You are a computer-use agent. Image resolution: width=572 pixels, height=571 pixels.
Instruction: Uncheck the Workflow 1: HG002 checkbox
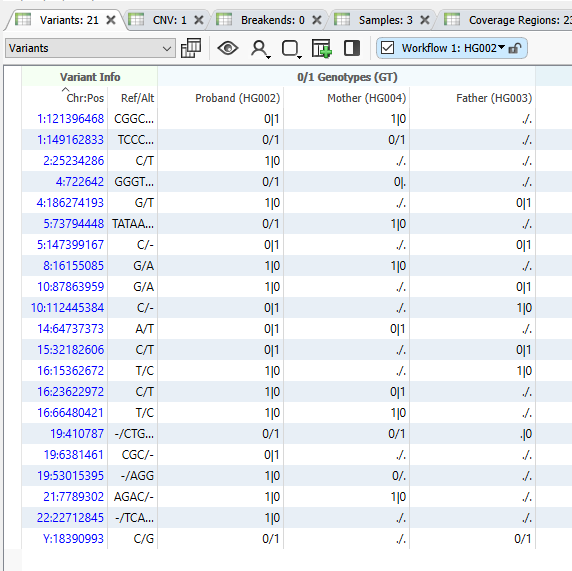[387, 48]
